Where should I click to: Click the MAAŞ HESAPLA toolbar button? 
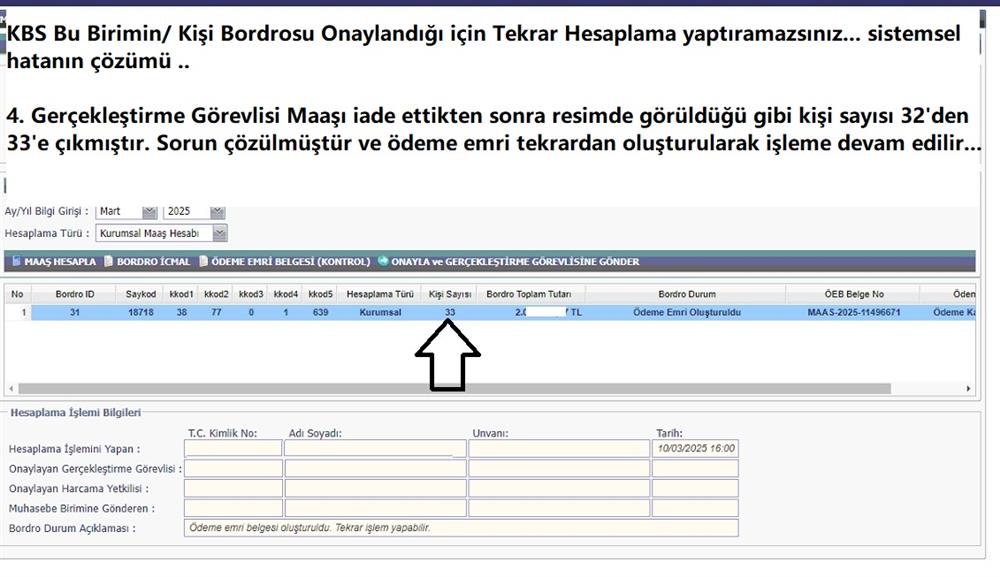54,261
